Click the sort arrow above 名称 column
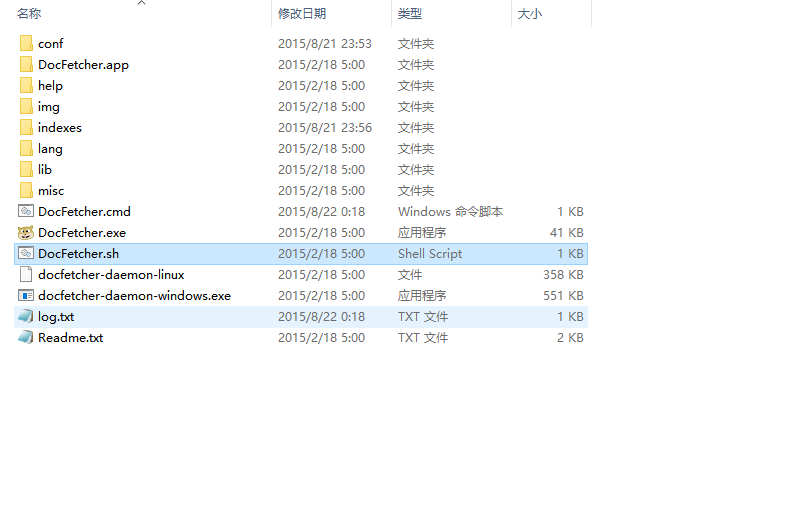799x527 pixels. click(x=142, y=3)
